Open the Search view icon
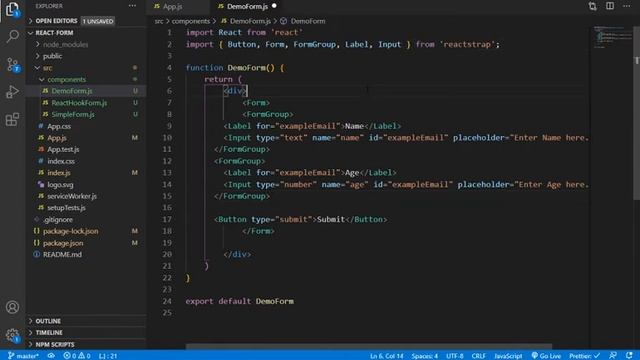The height and width of the screenshot is (360, 640). coord(12,37)
